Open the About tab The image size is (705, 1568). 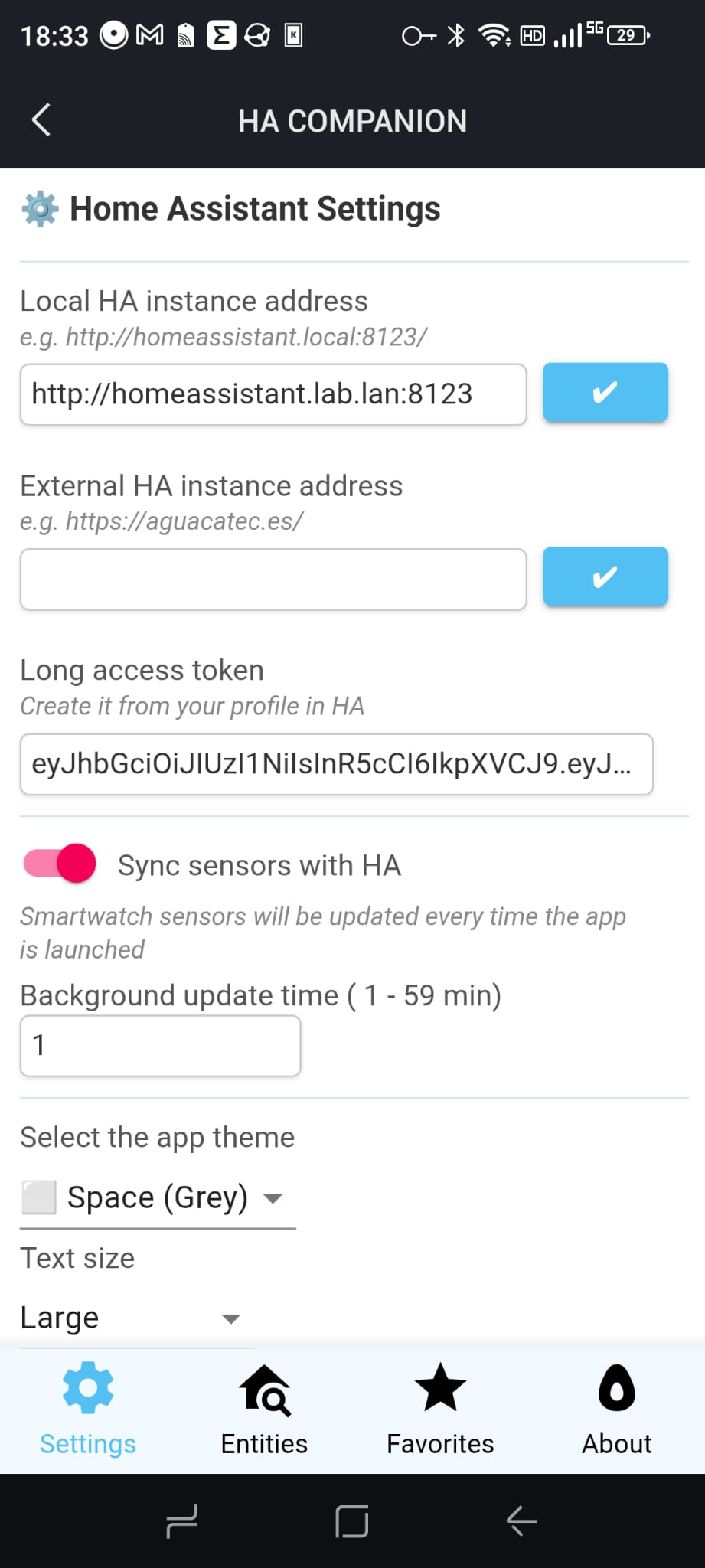tap(617, 1409)
